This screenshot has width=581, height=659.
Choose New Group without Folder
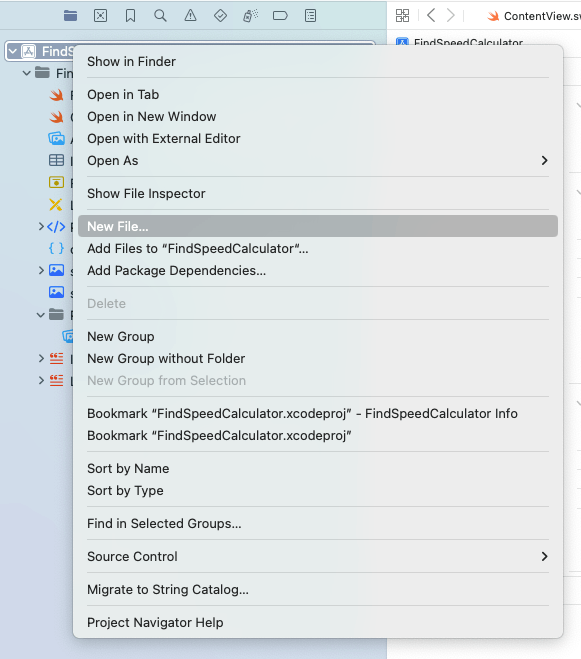pyautogui.click(x=318, y=358)
